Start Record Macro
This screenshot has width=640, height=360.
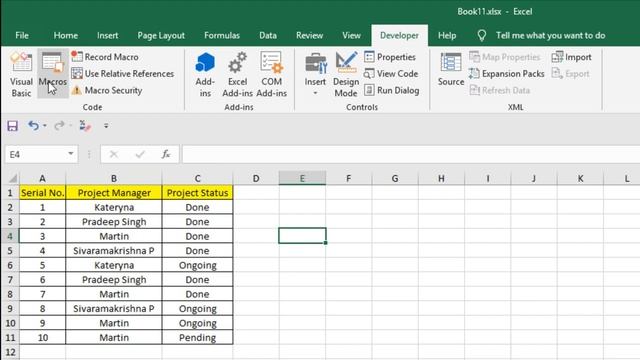(105, 57)
